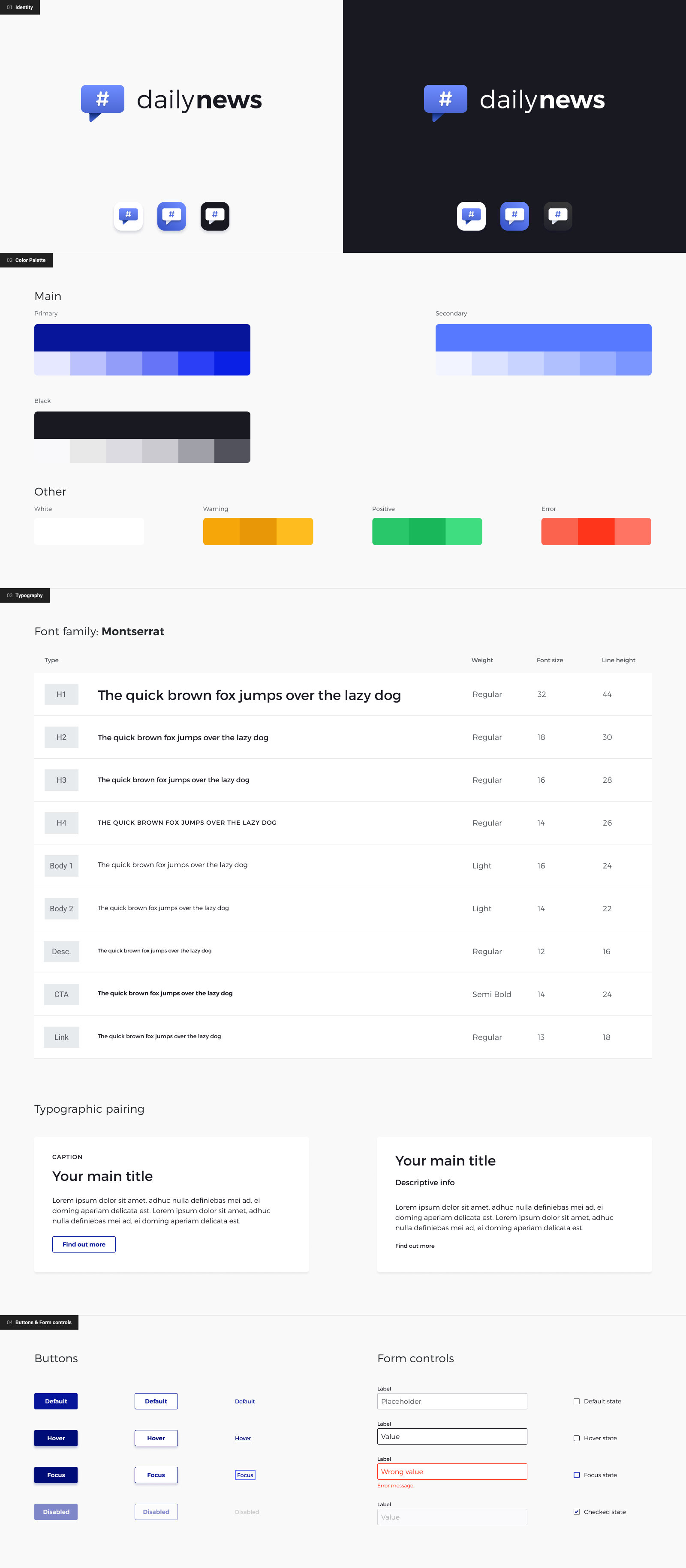Enable the Focus state checkbox
Image resolution: width=686 pixels, height=1568 pixels.
coord(576,1475)
